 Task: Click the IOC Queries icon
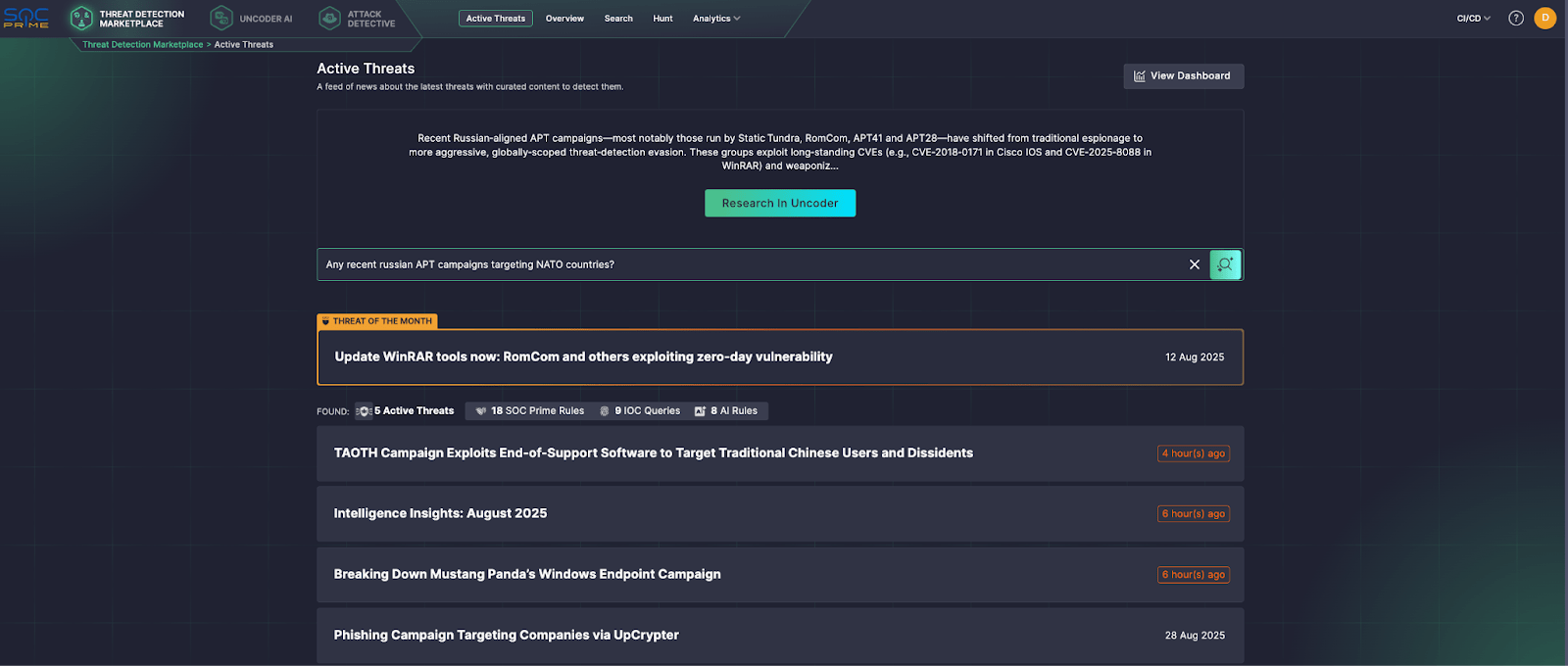coord(605,411)
